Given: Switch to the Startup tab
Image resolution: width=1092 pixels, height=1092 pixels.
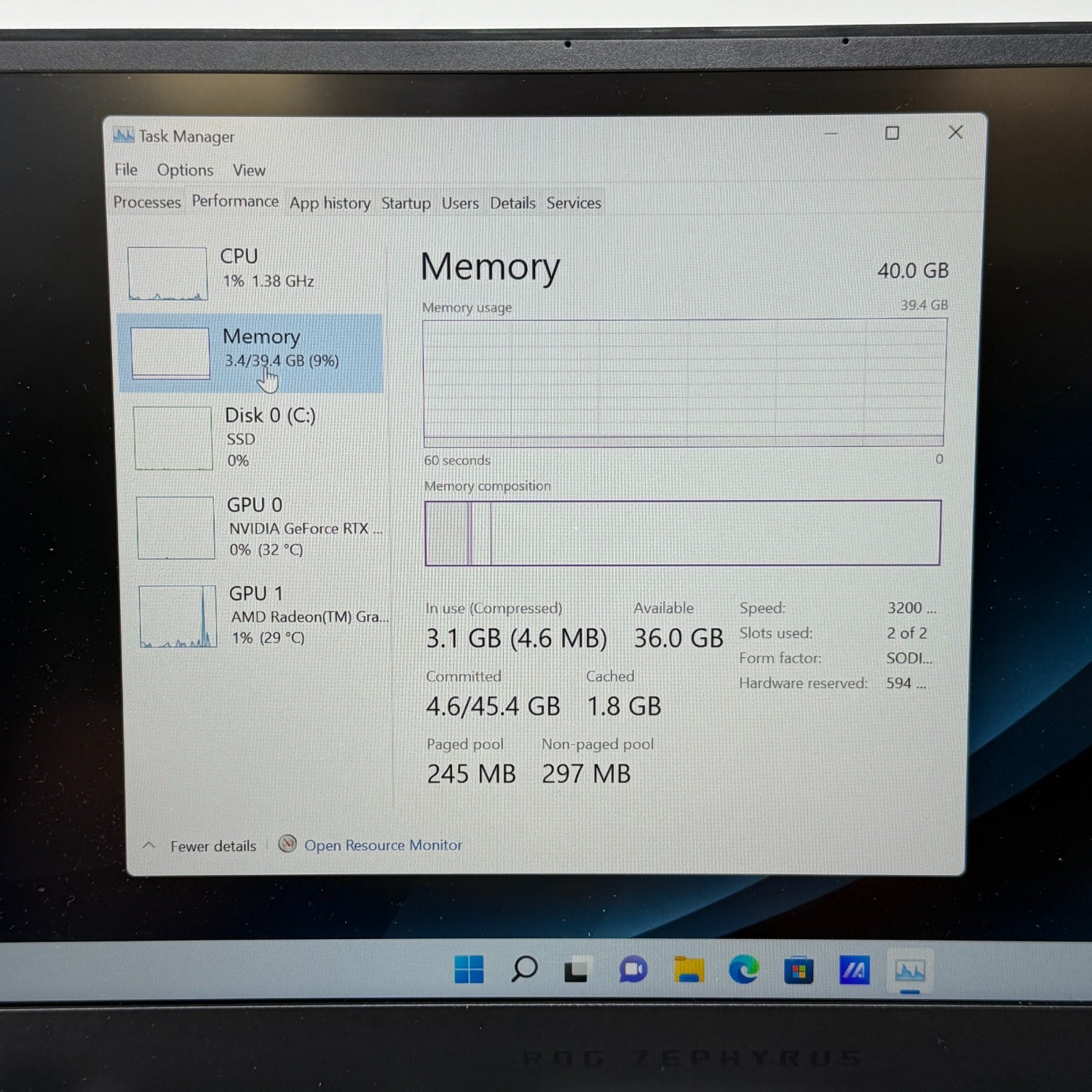Looking at the screenshot, I should tap(405, 203).
